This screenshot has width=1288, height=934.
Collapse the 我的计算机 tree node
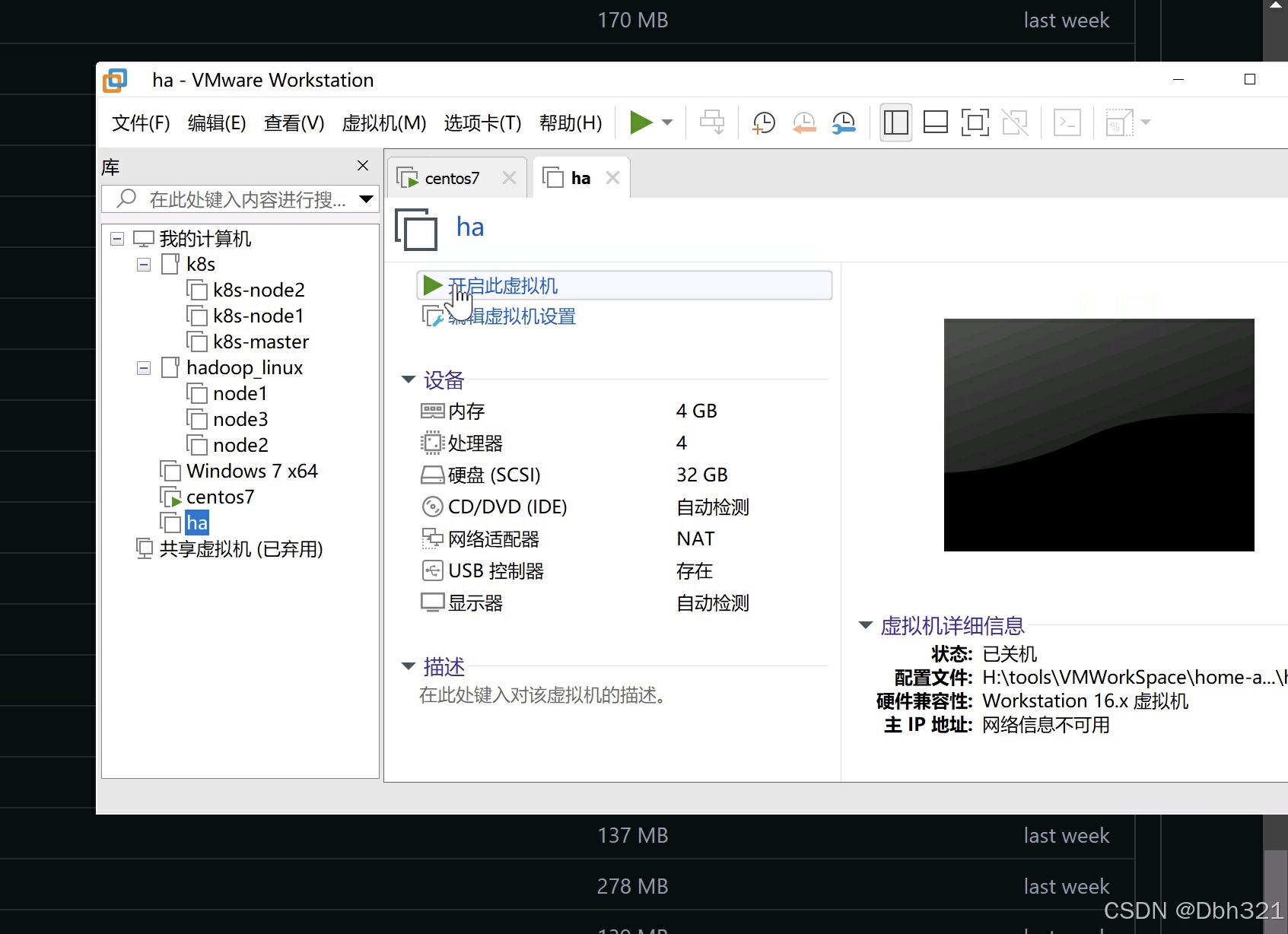click(117, 239)
